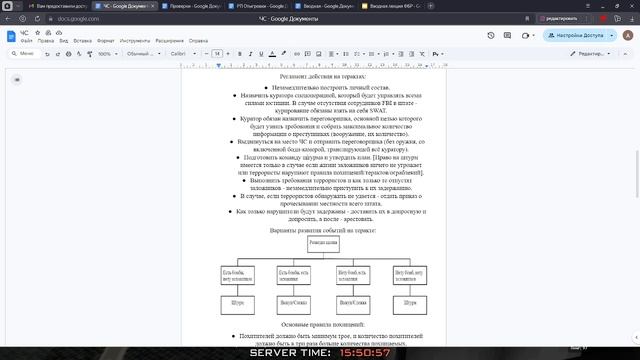
Task: Open the Правка menu
Action: point(46,41)
